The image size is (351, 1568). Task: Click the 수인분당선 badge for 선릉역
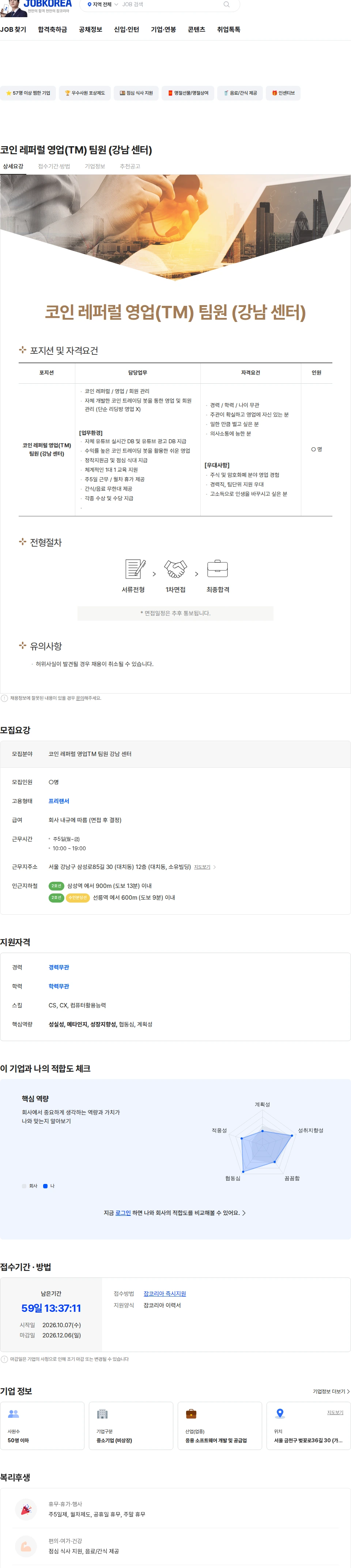78,897
